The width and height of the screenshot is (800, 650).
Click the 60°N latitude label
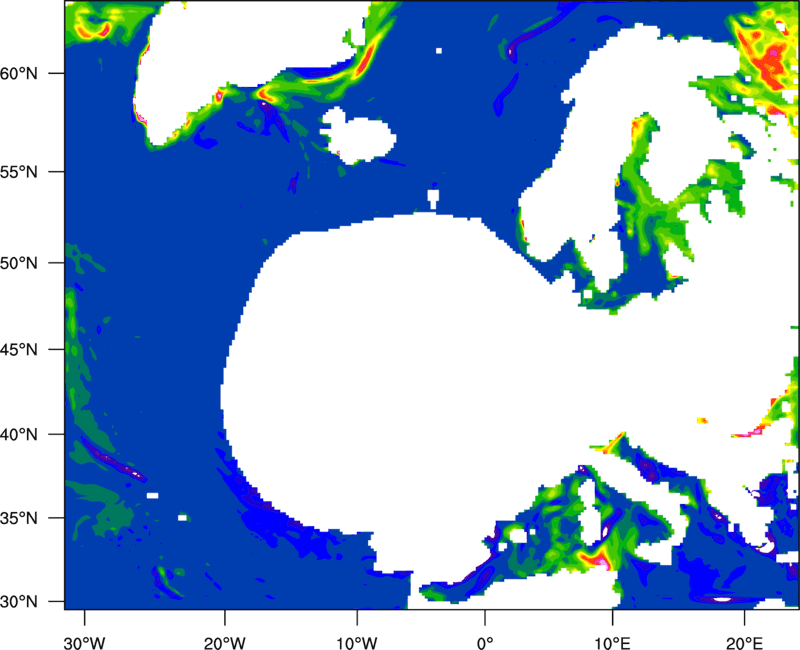pyautogui.click(x=19, y=73)
